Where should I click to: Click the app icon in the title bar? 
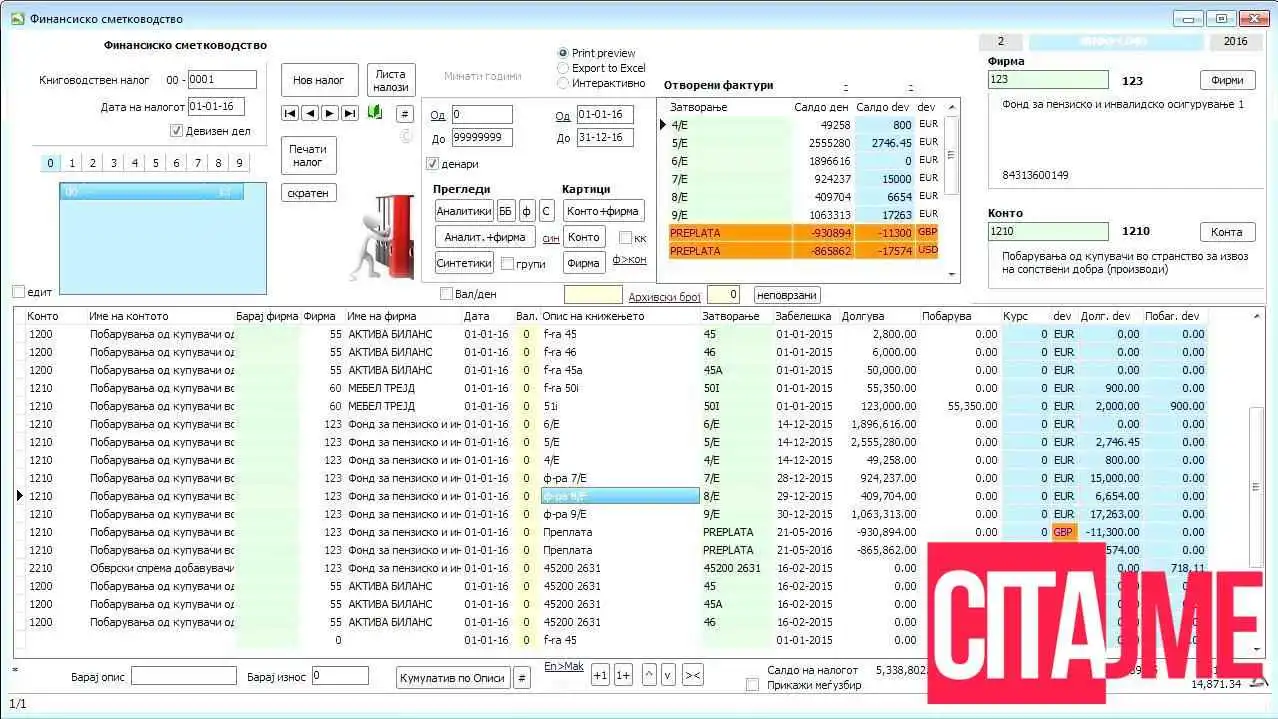[17, 18]
